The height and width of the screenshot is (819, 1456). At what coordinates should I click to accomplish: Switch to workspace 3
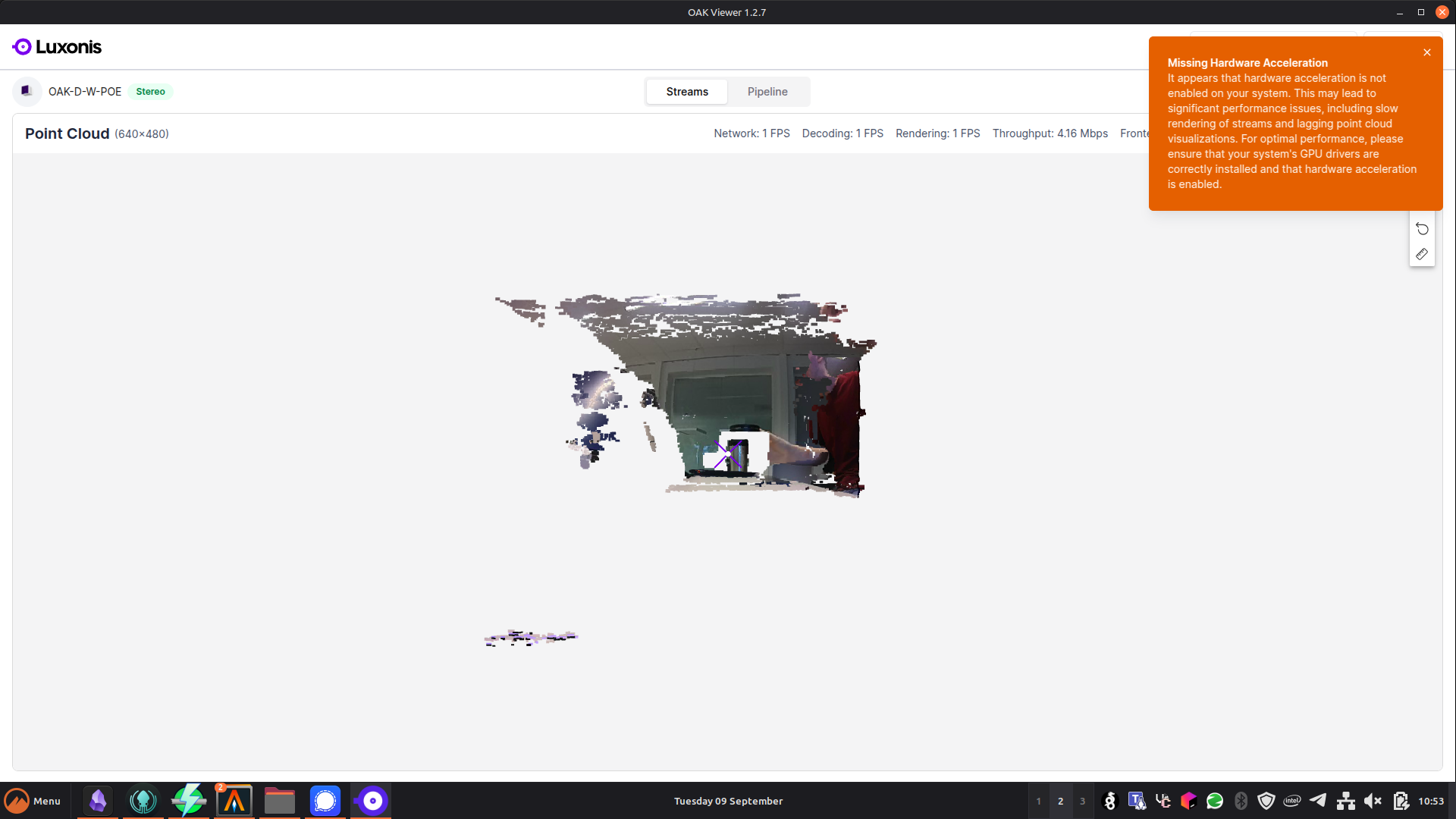click(x=1082, y=801)
